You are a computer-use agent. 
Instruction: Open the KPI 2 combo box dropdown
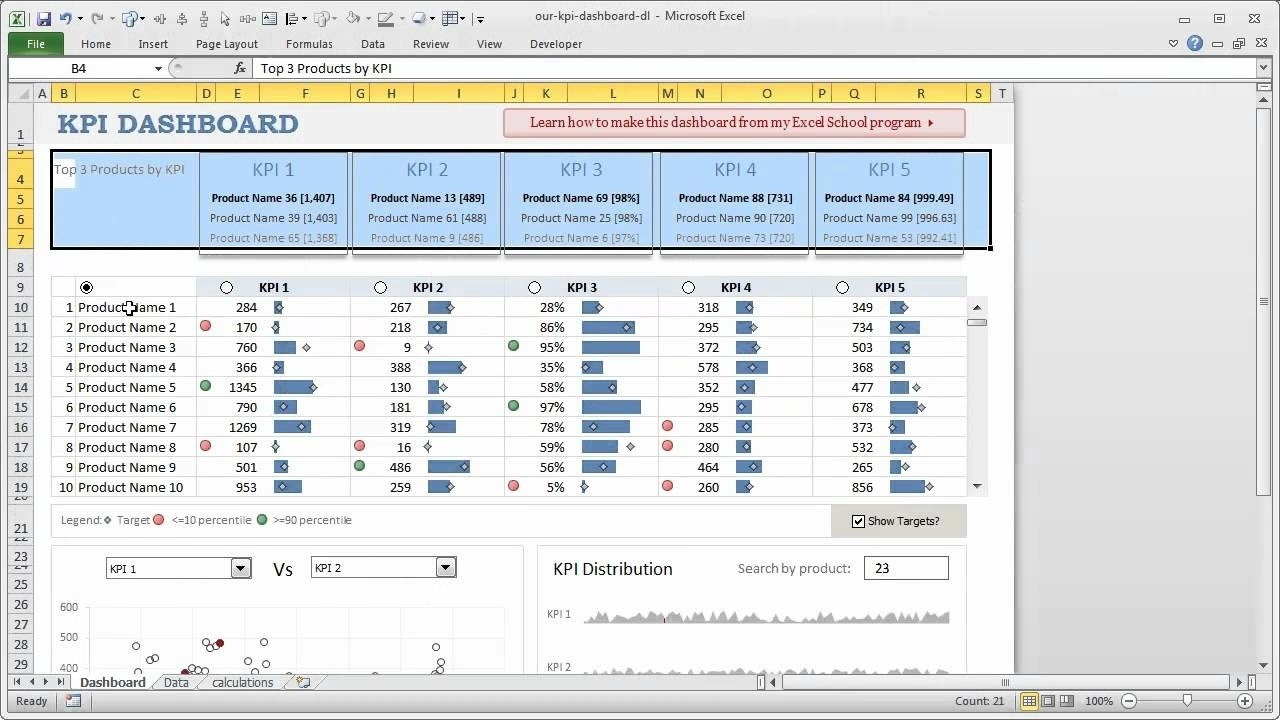[x=446, y=567]
